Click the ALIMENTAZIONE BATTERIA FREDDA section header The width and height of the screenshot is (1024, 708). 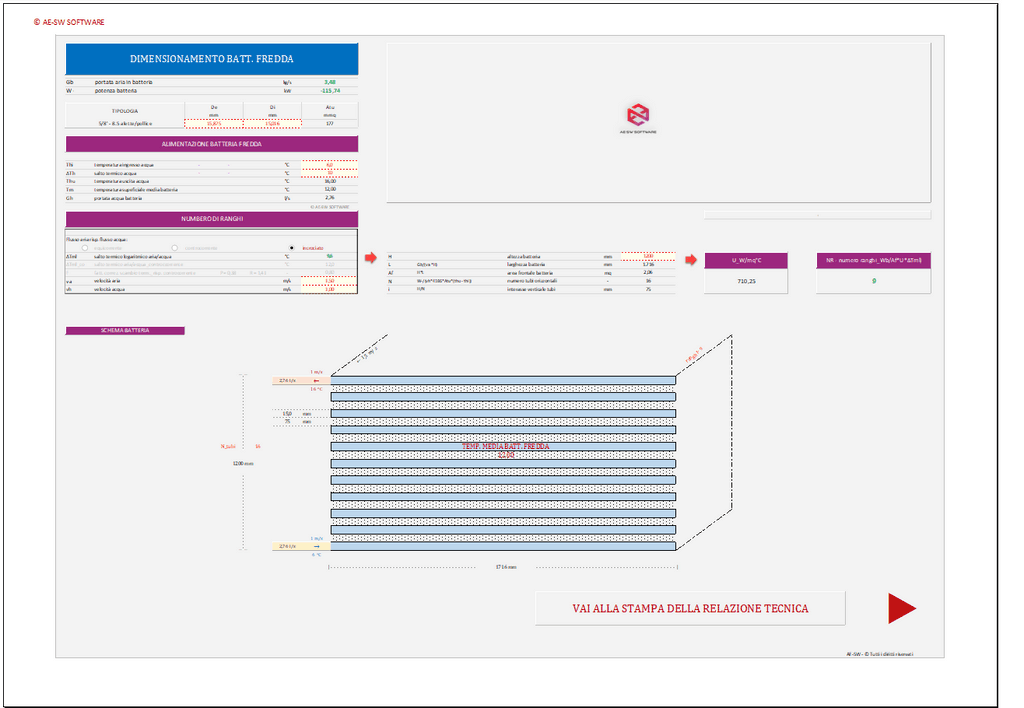pos(211,144)
